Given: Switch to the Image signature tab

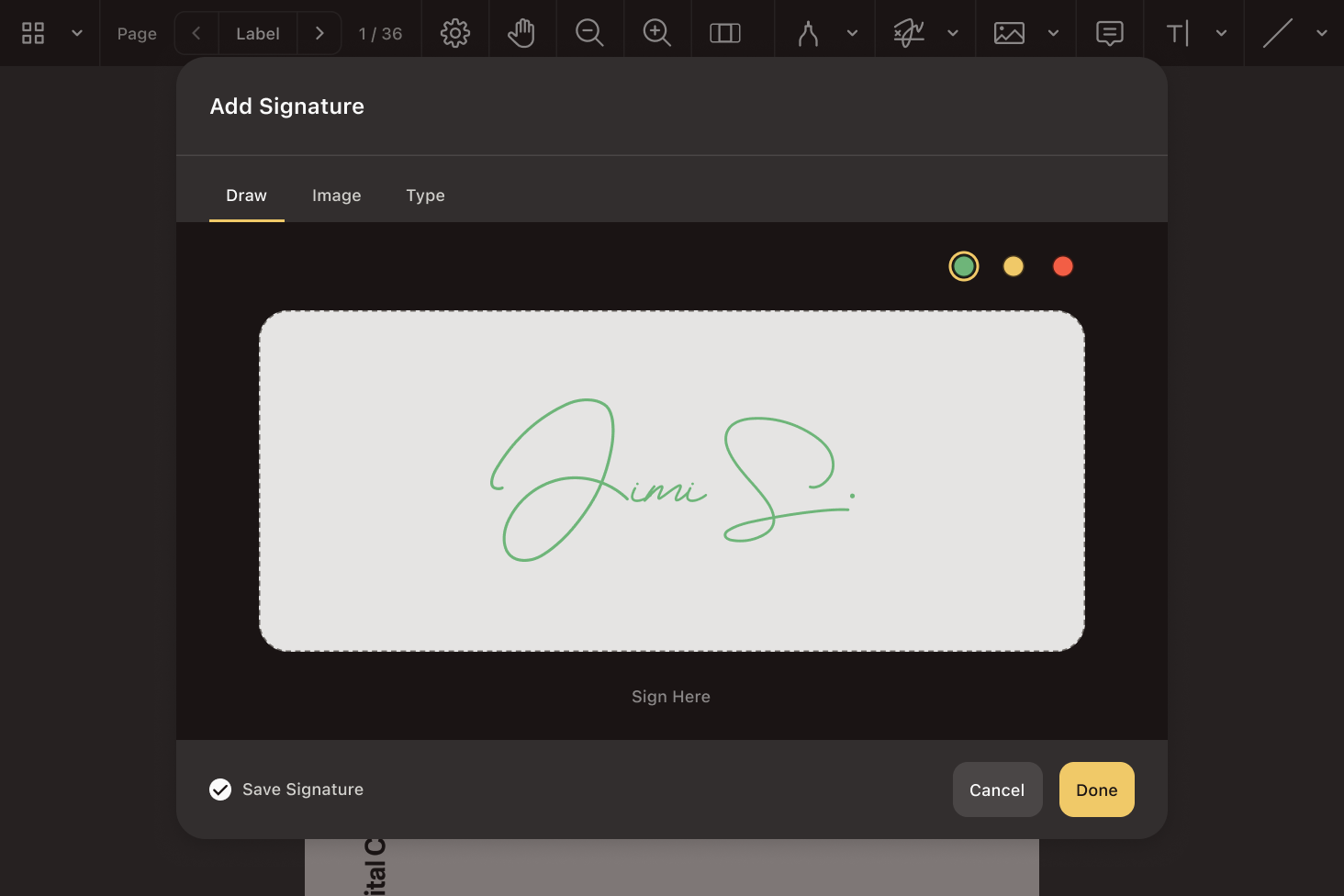Looking at the screenshot, I should (337, 195).
